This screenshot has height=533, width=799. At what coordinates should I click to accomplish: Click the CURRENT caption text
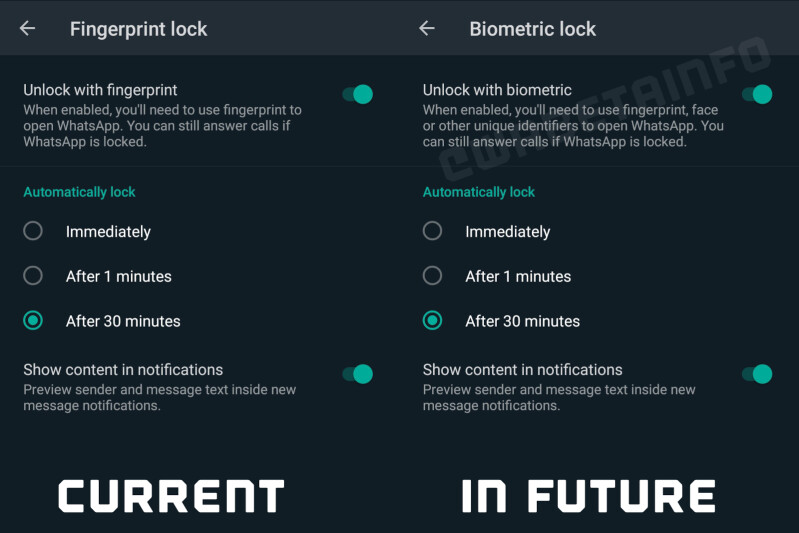[x=171, y=496]
